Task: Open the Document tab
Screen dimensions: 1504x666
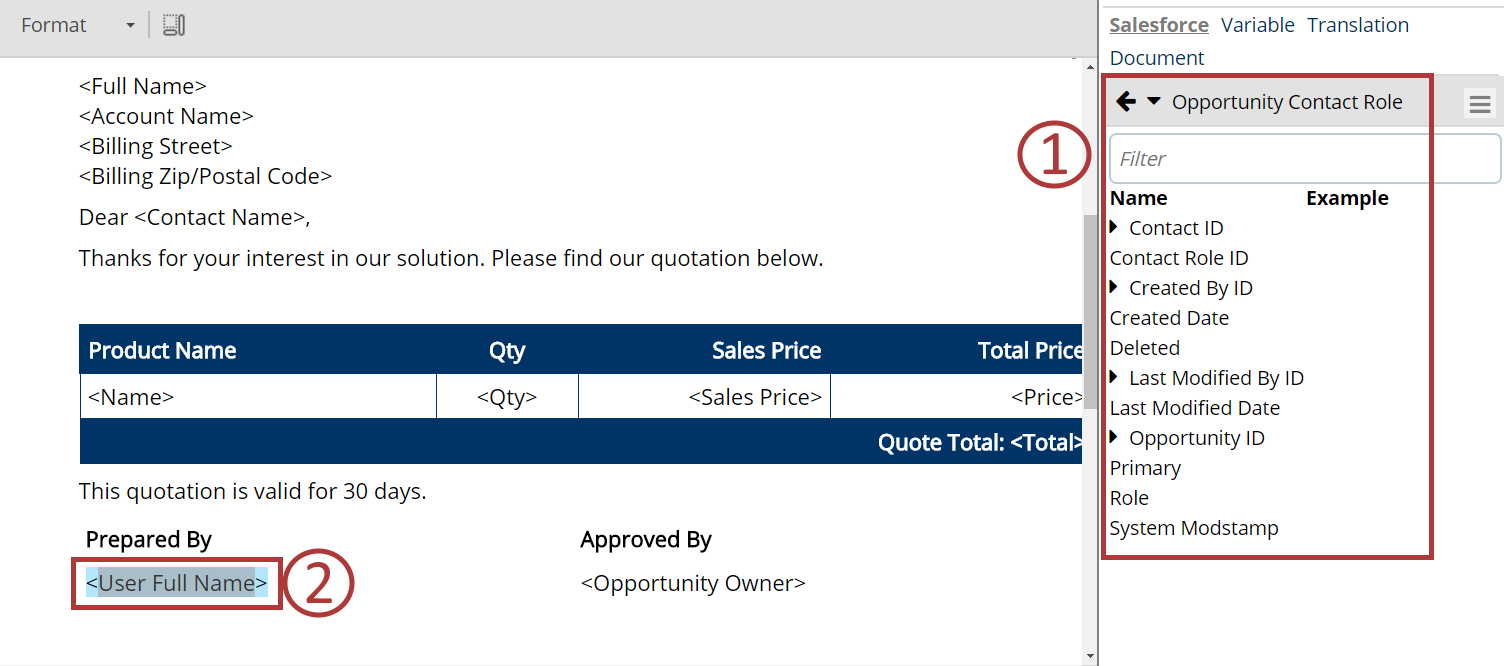Action: point(1156,57)
